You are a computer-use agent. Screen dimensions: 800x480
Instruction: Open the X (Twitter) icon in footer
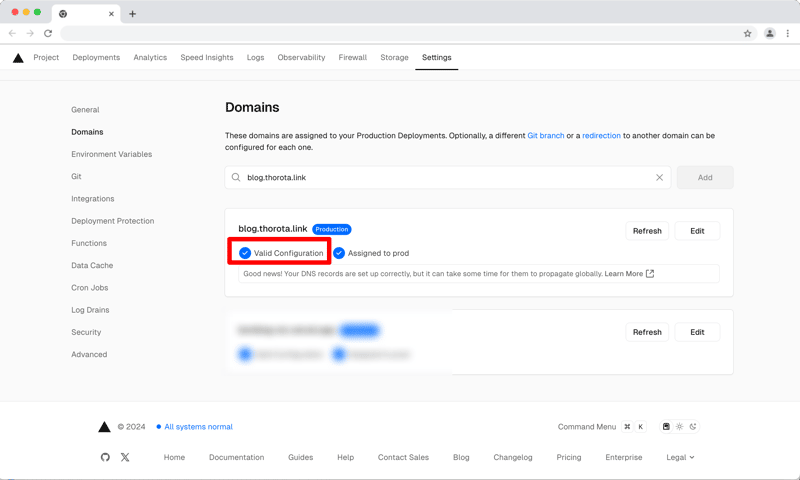(125, 457)
